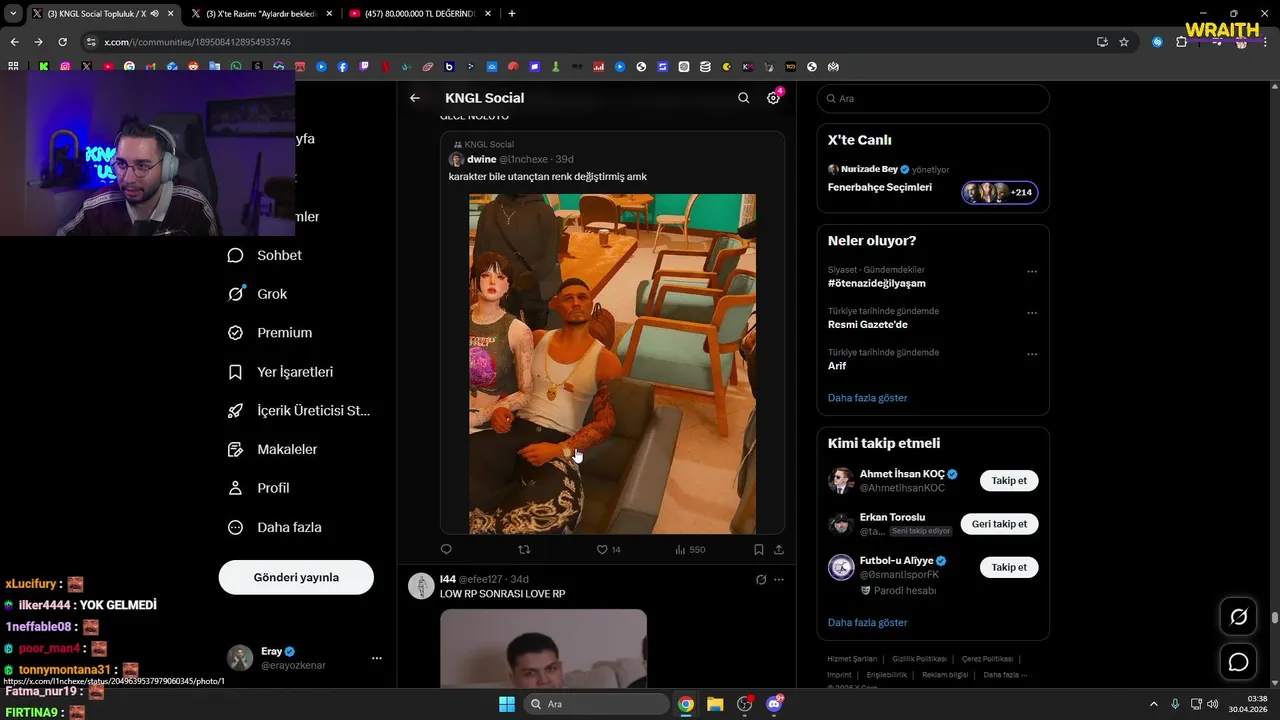
Task: Open the I44 post media thumbnail
Action: 543,648
